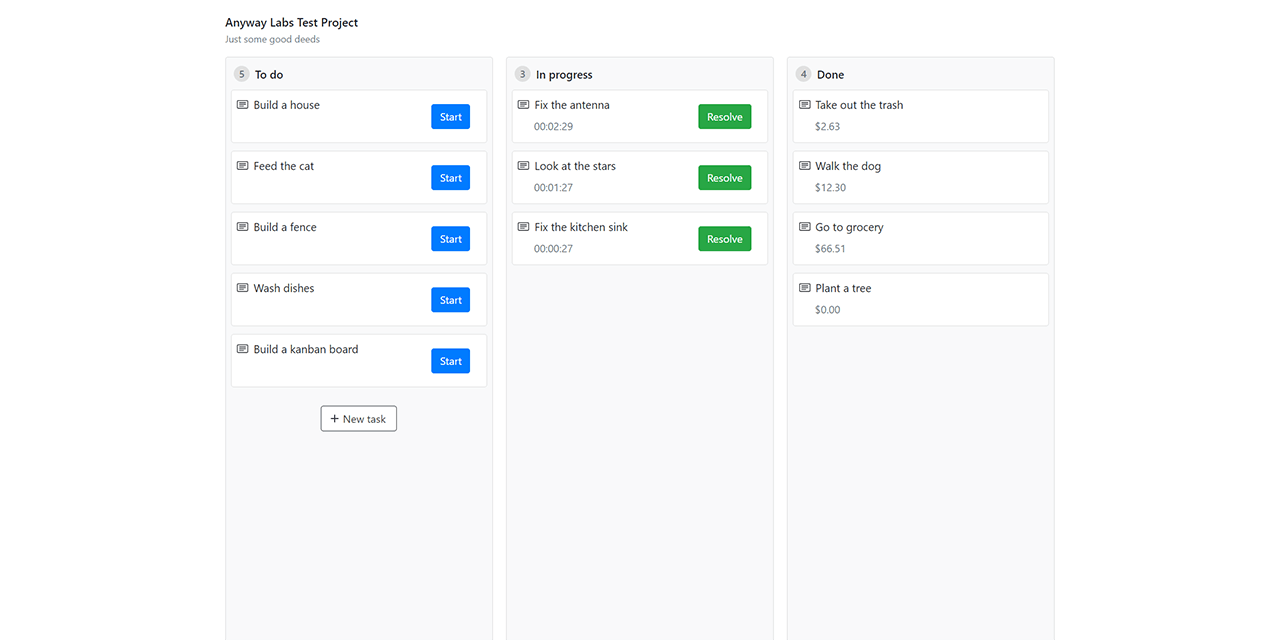Click the card icon beside Go to grocery
The width and height of the screenshot is (1280, 640).
(x=804, y=227)
